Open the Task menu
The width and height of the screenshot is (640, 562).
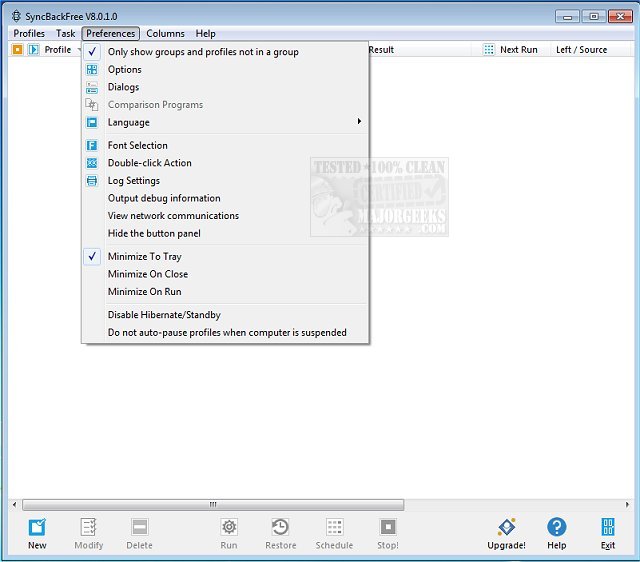(65, 33)
